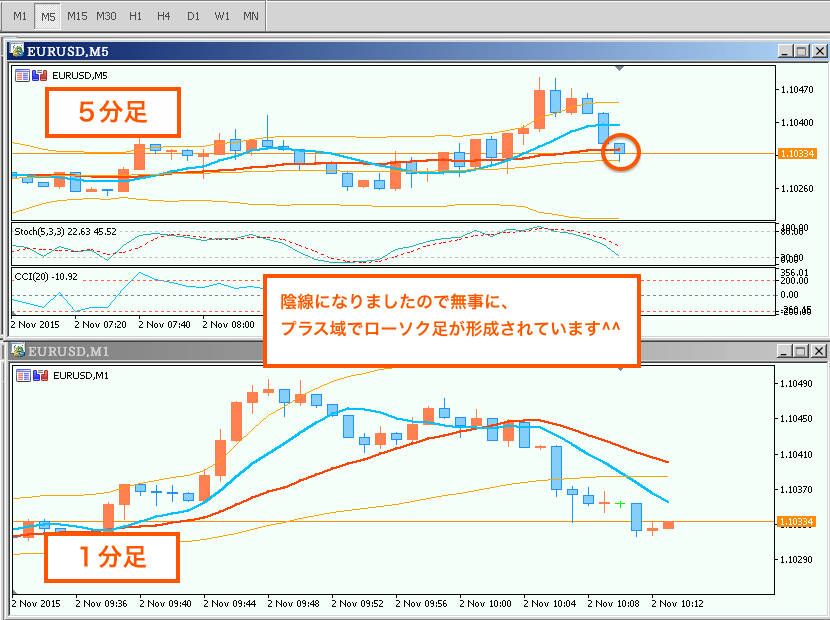Maximize the EURUSD,M5 chart window
830x620 pixels.
tap(802, 50)
